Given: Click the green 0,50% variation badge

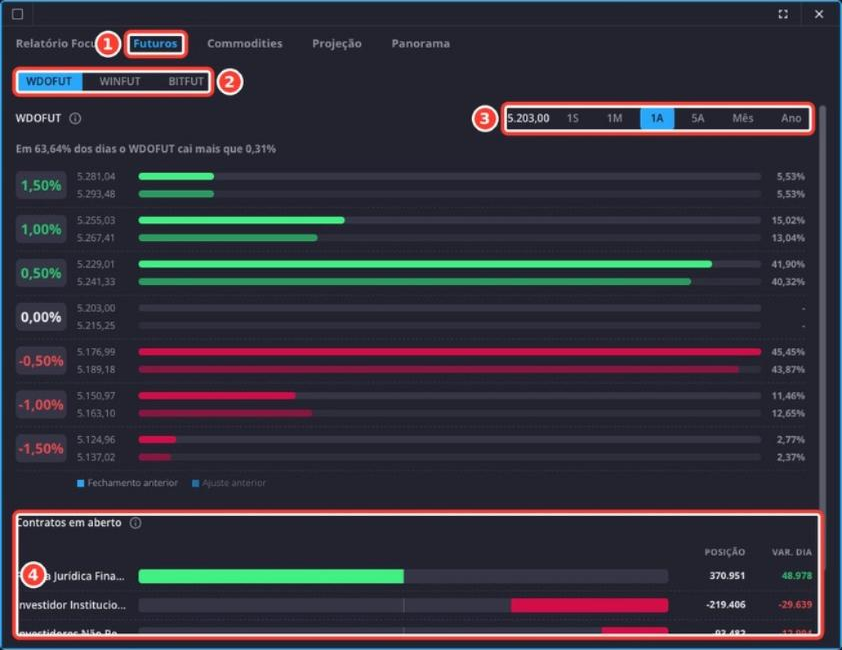Looking at the screenshot, I should [41, 273].
